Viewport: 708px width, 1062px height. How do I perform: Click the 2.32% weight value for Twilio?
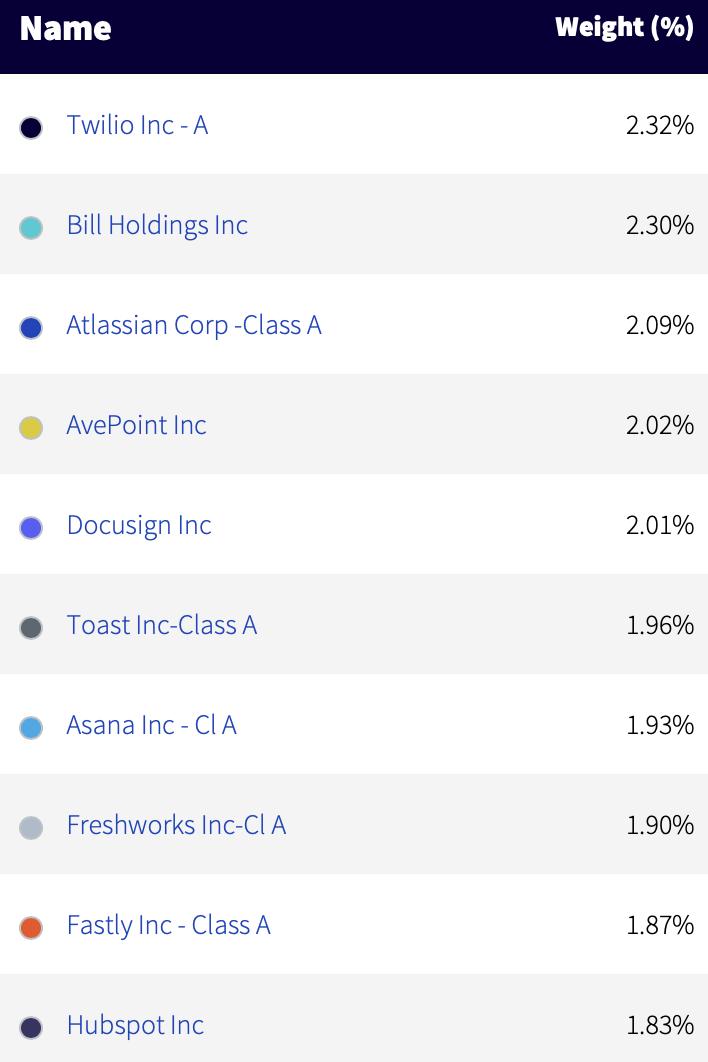pyautogui.click(x=659, y=125)
